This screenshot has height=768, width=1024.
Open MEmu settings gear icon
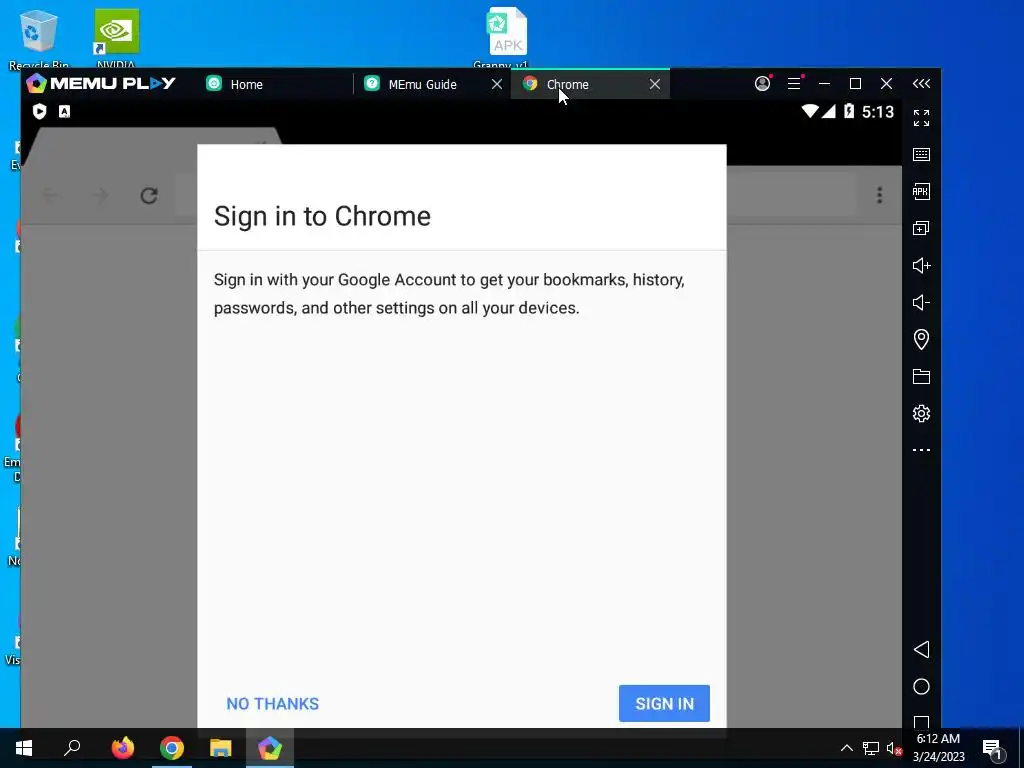pos(921,413)
